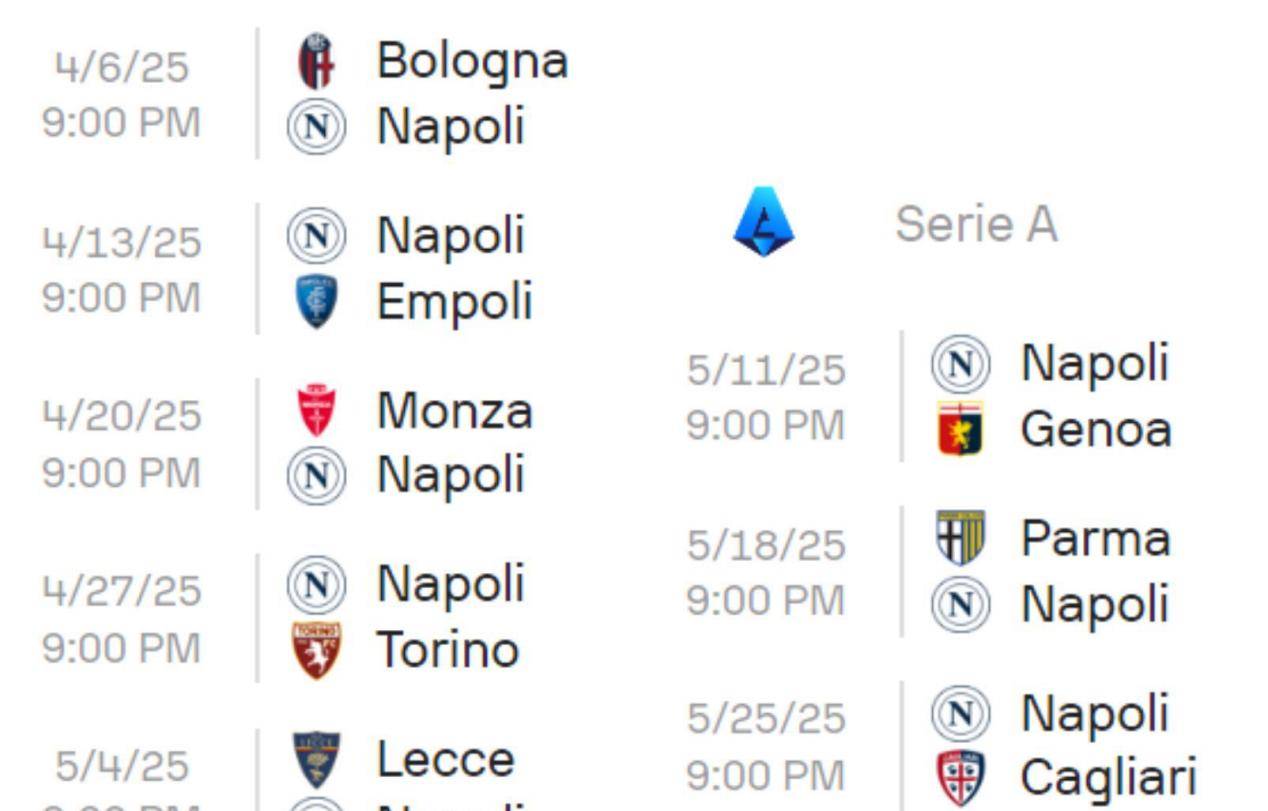
Task: Click Napoli crest in the 5/11/25 fixture
Action: point(960,364)
